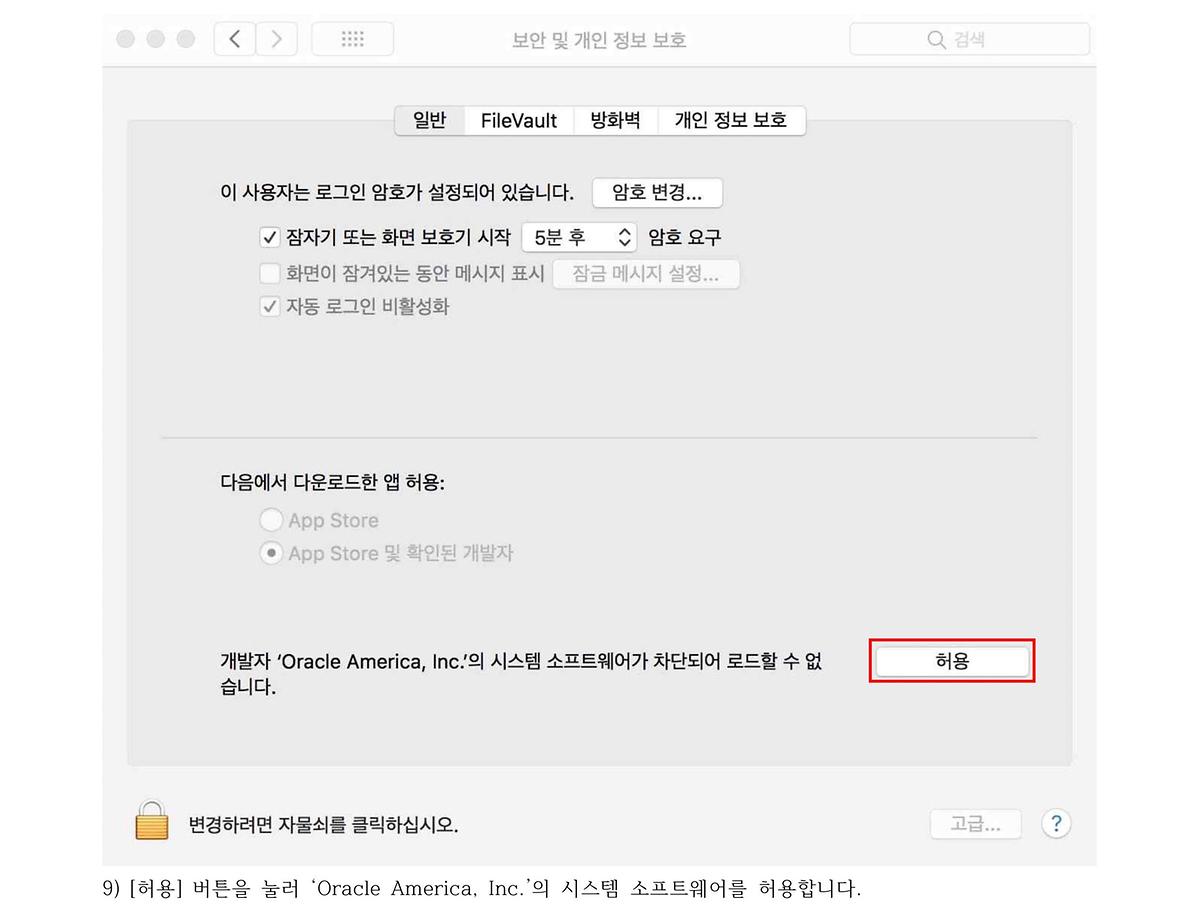
Task: Open the 개인 정보 보호 tab
Action: pos(730,121)
